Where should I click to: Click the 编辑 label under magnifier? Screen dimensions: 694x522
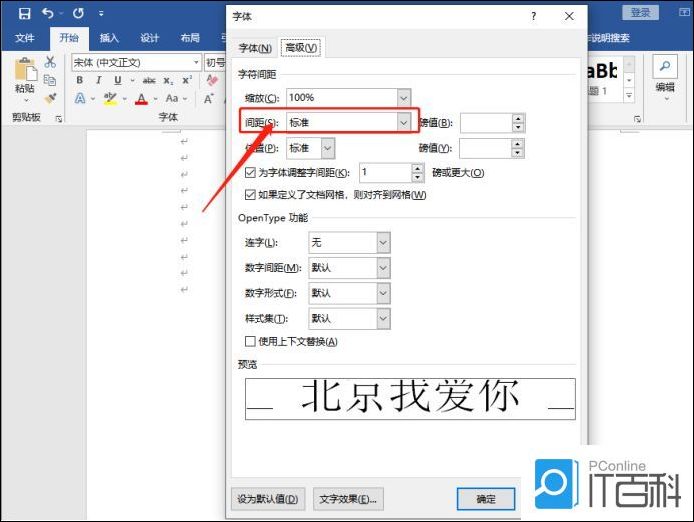coord(665,87)
